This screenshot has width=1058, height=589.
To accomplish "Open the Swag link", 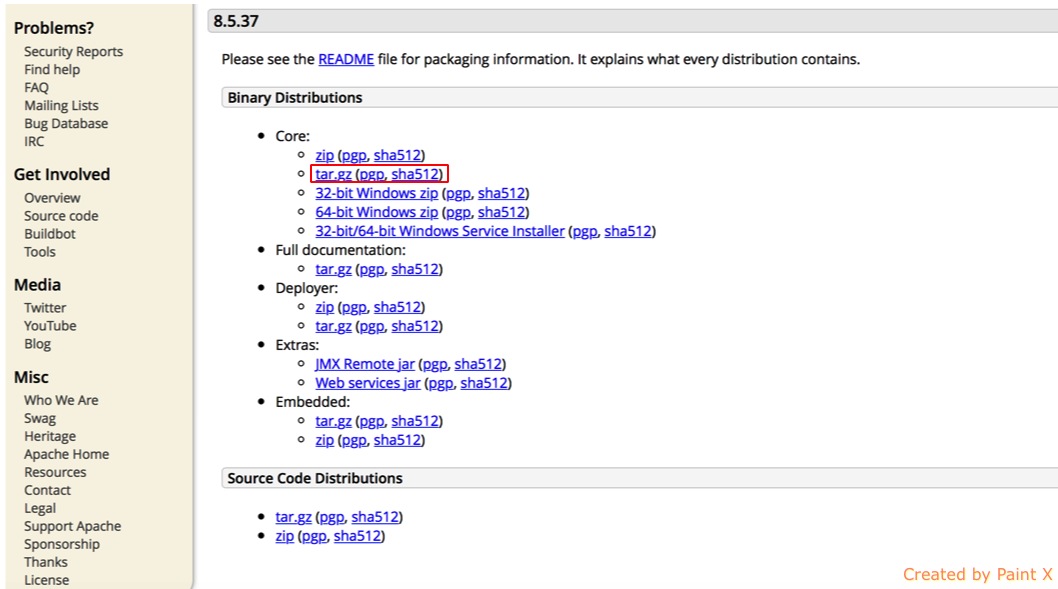I will [40, 418].
